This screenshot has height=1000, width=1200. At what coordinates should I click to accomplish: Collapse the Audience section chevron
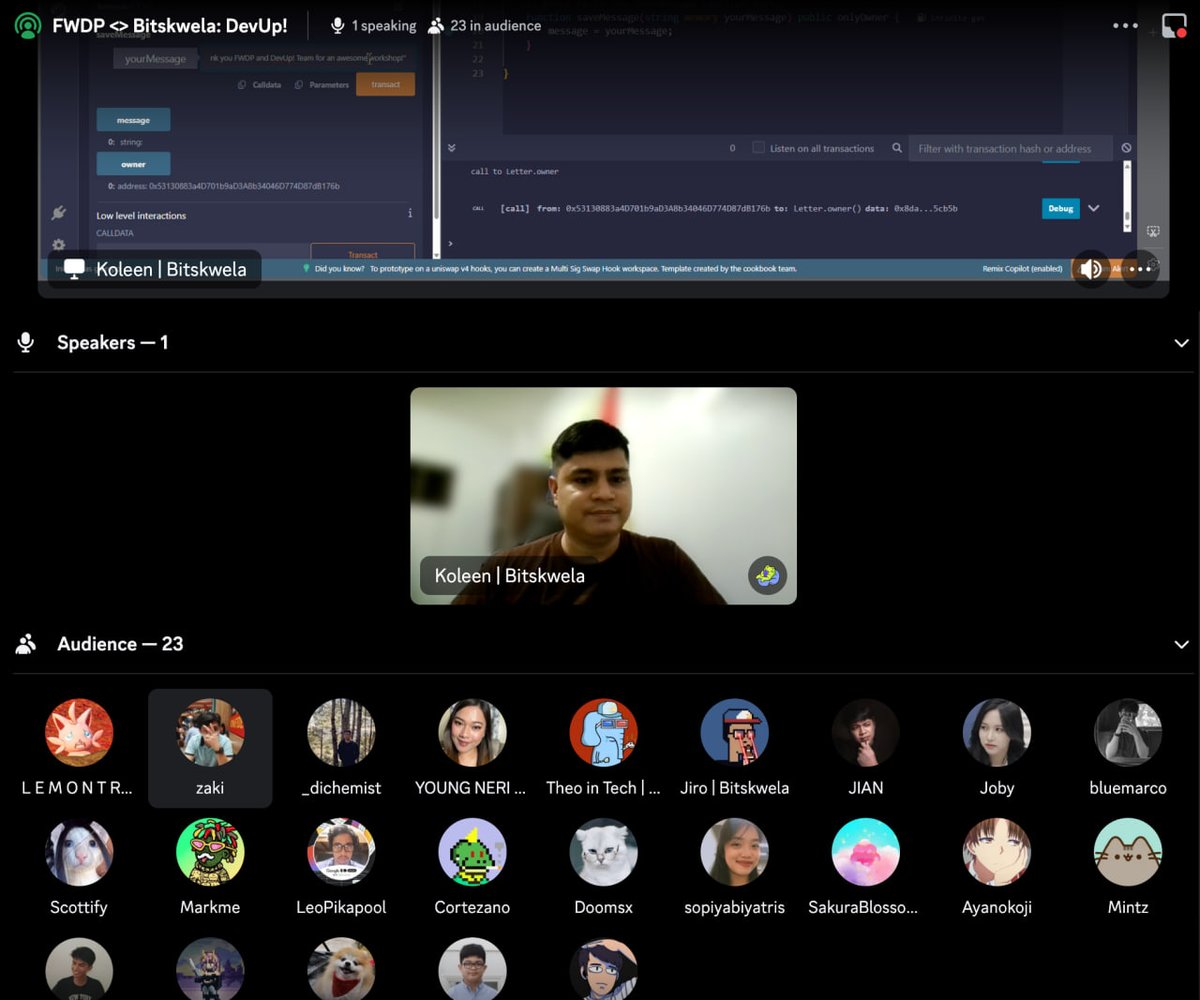click(x=1181, y=644)
